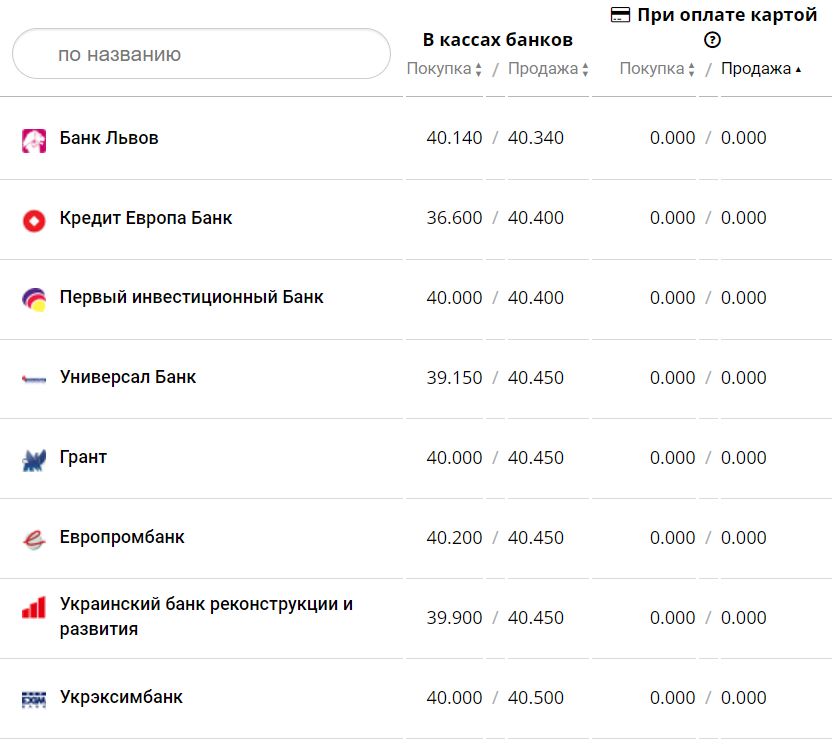Image resolution: width=835 pixels, height=744 pixels.
Task: Focus the 'по названию' search field
Action: coord(201,54)
